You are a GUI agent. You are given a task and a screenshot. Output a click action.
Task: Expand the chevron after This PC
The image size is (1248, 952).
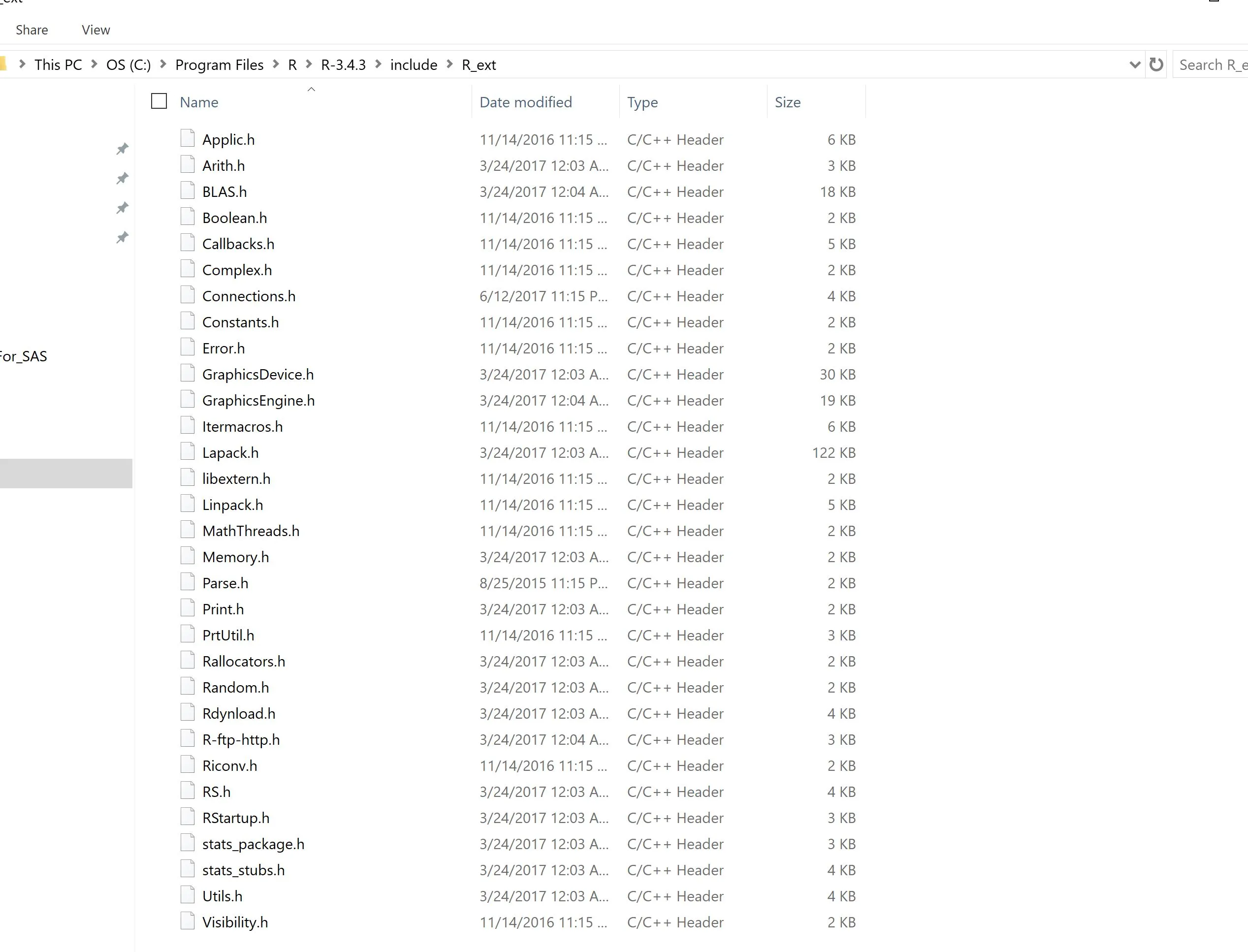pyautogui.click(x=94, y=64)
